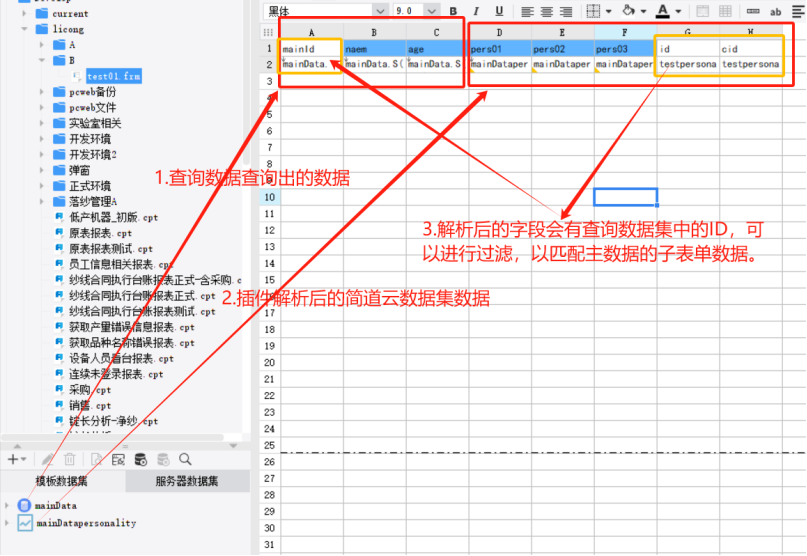The image size is (807, 556).
Task: Click the ab text insert icon
Action: pos(776,11)
